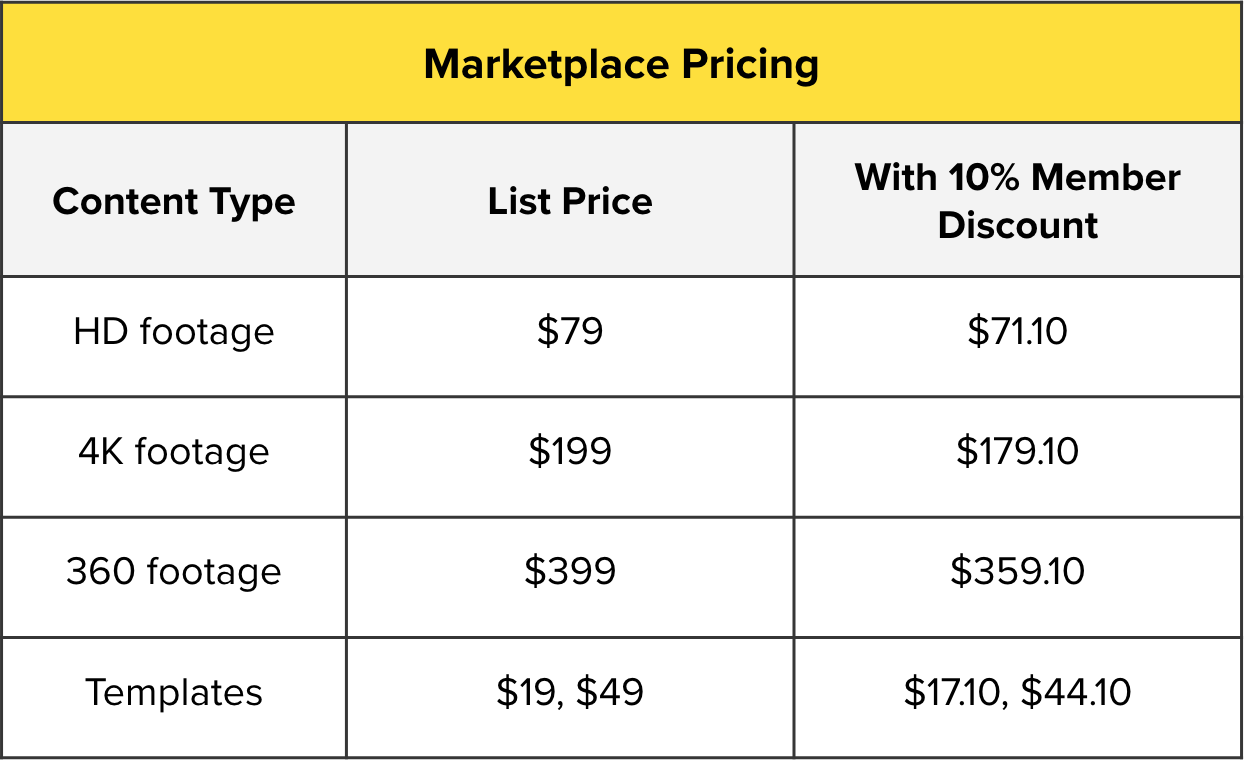Click the $179.10 discounted price
This screenshot has width=1244, height=760.
point(1018,451)
